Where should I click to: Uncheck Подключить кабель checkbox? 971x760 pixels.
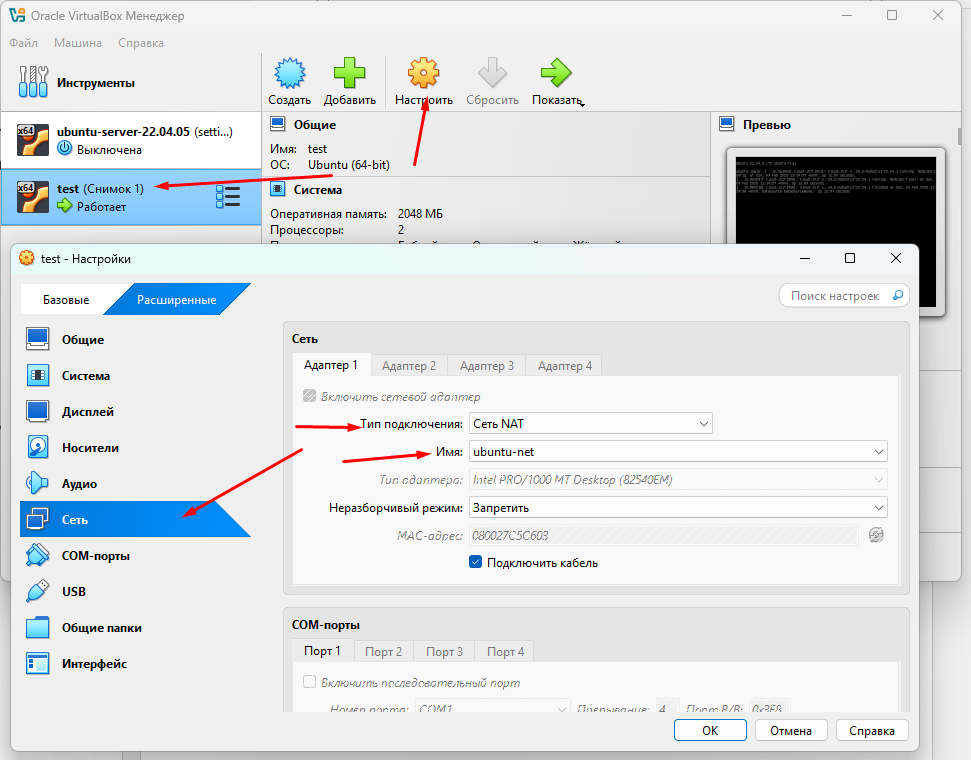[x=475, y=562]
